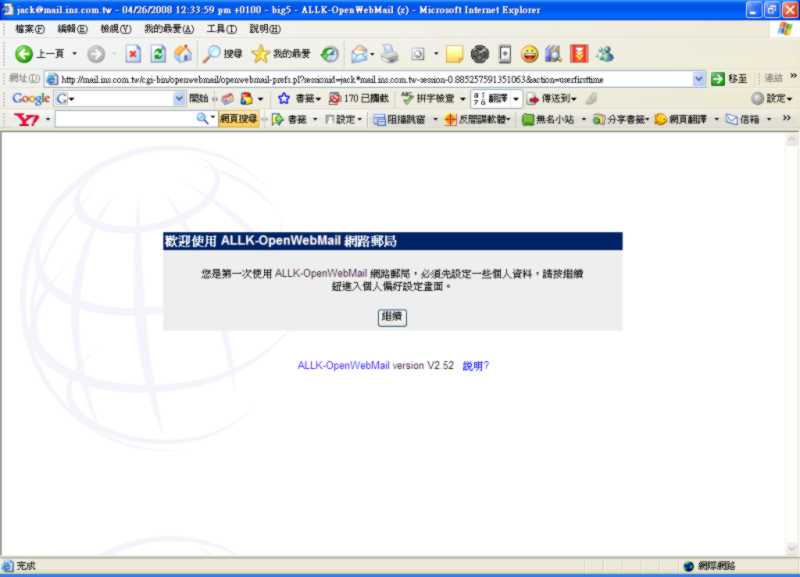Go to the Home page icon
800x577 pixels.
click(x=183, y=54)
